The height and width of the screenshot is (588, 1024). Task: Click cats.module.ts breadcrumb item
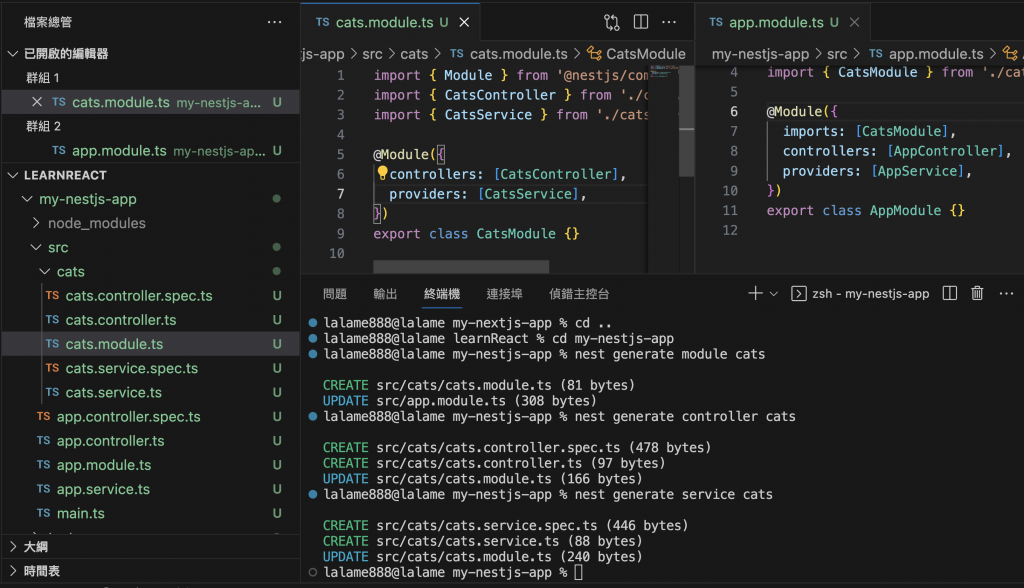pyautogui.click(x=509, y=54)
